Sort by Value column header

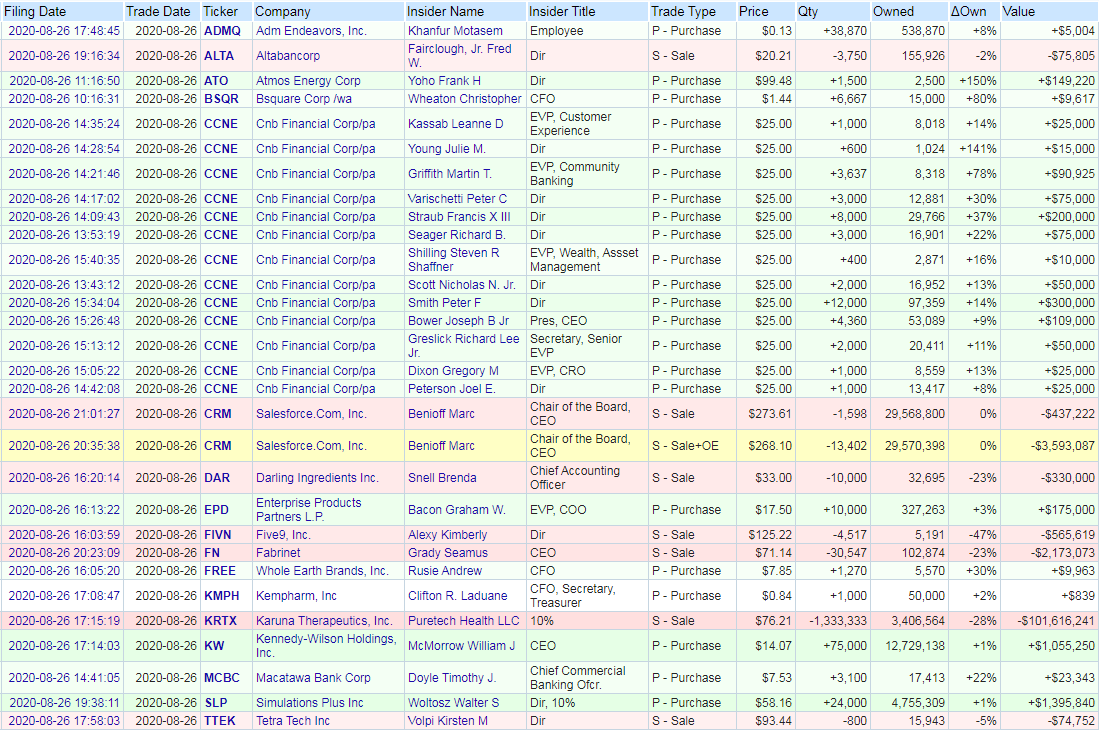(x=1018, y=11)
